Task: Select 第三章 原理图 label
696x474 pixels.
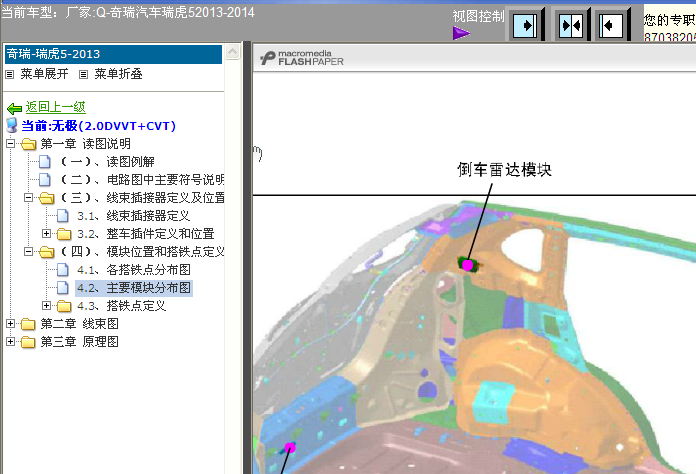Action: coord(79,342)
